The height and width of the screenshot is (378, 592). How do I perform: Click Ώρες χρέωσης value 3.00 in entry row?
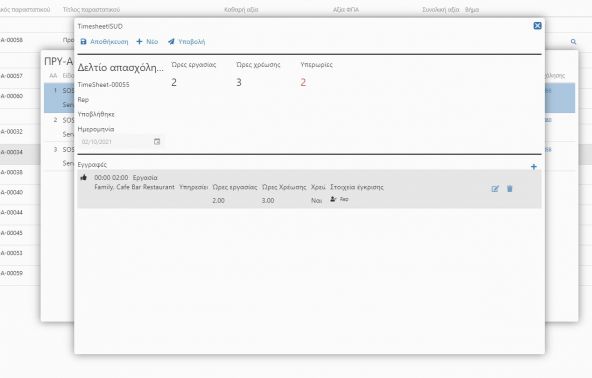pyautogui.click(x=268, y=201)
